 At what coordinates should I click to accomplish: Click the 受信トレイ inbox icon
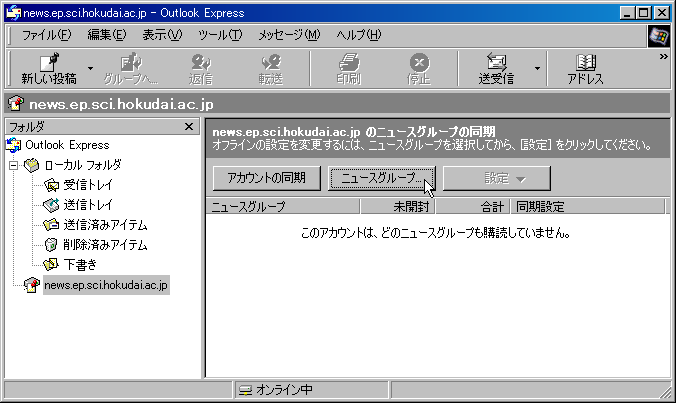tap(51, 185)
